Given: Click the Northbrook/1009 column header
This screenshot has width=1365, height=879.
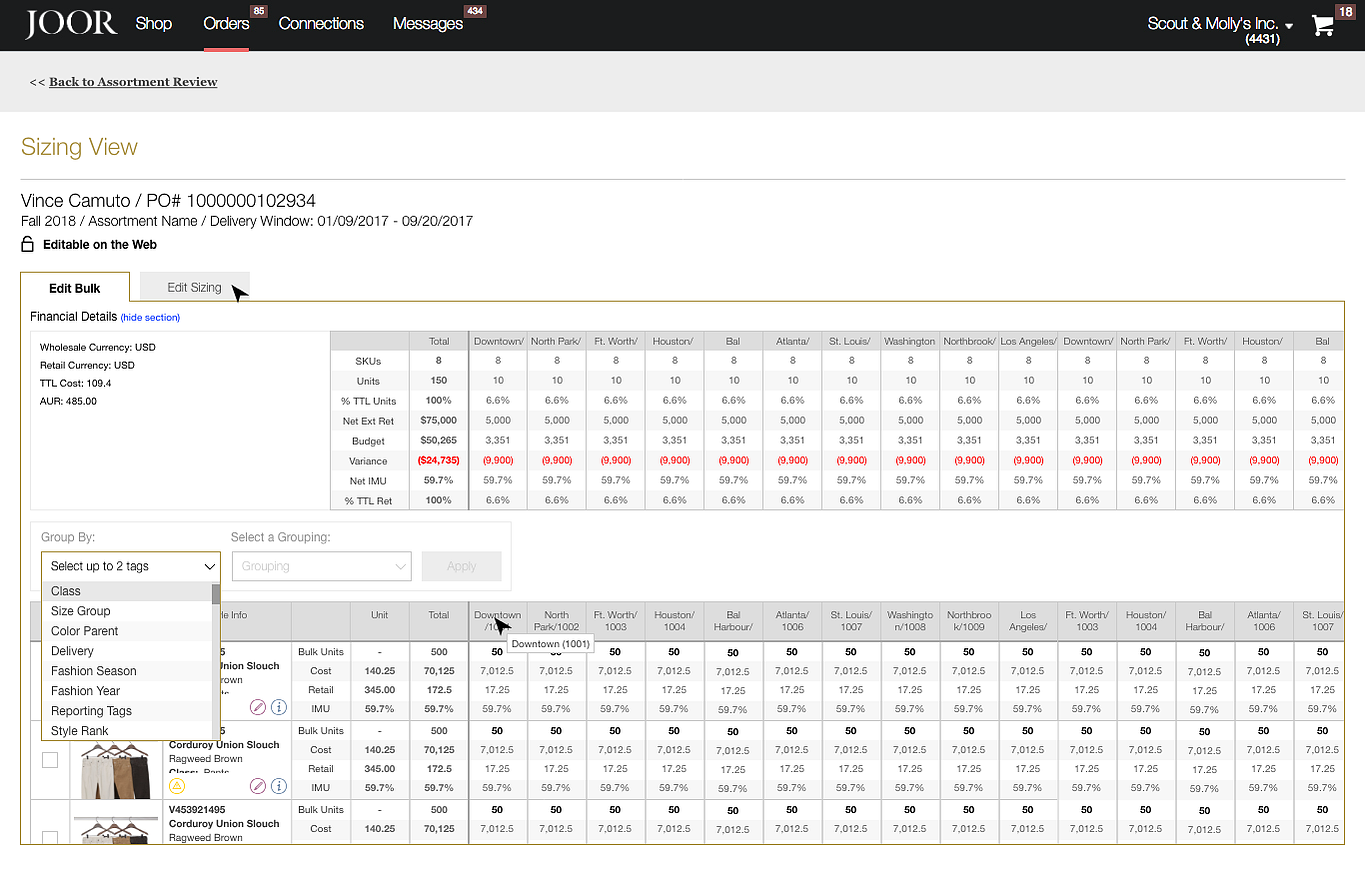Looking at the screenshot, I should tap(969, 621).
